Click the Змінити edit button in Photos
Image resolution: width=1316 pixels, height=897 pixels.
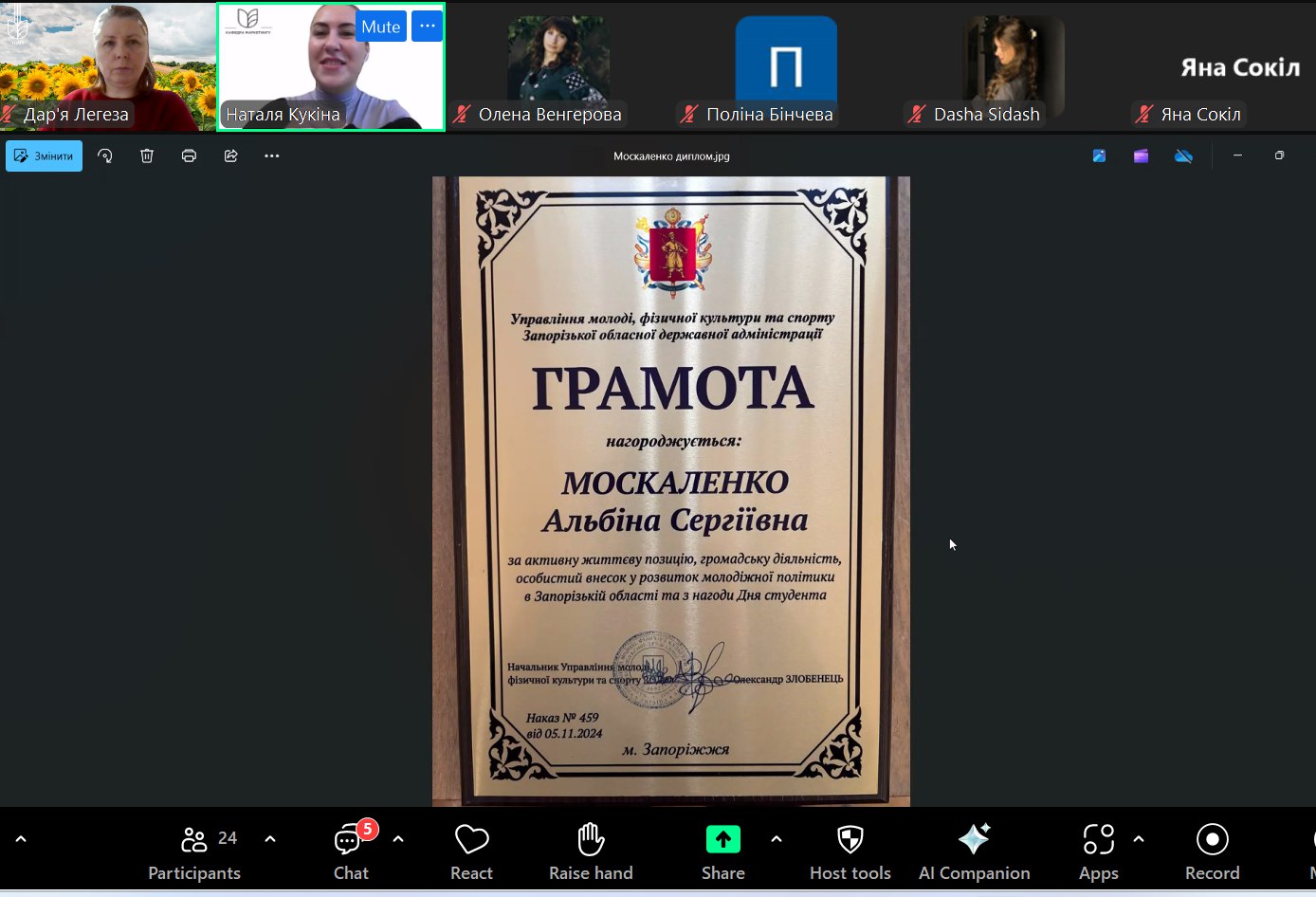click(x=44, y=156)
